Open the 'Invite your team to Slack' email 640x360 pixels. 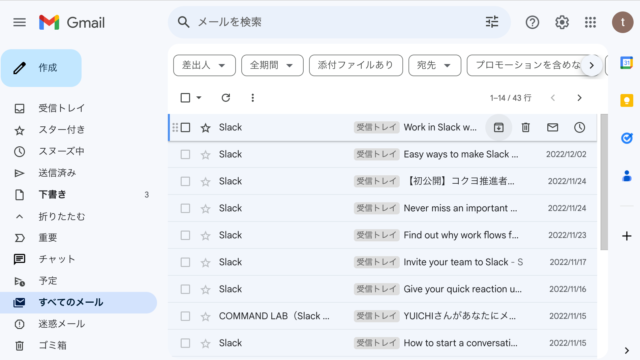382,262
